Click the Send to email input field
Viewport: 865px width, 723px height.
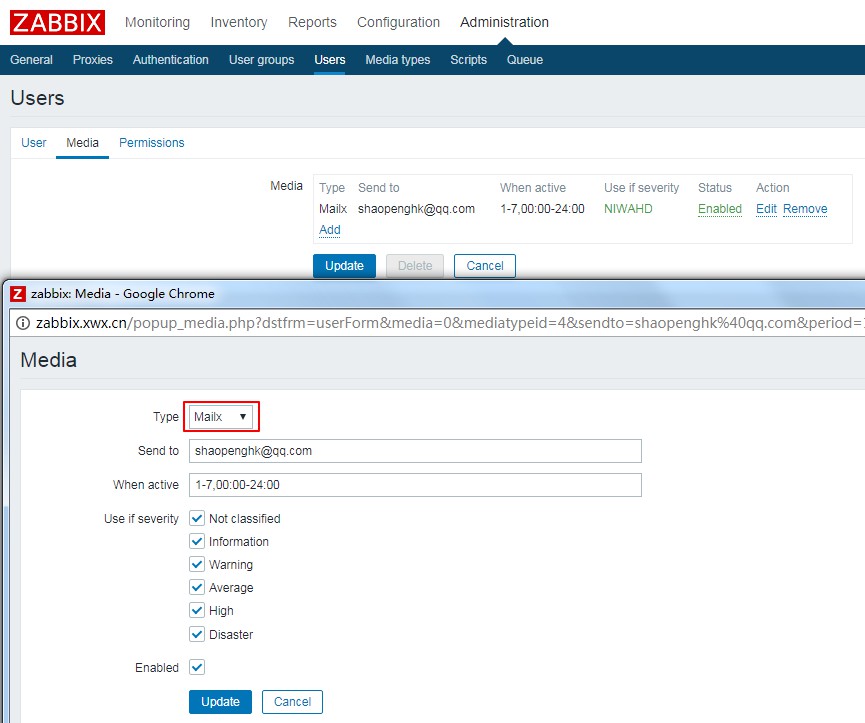415,451
